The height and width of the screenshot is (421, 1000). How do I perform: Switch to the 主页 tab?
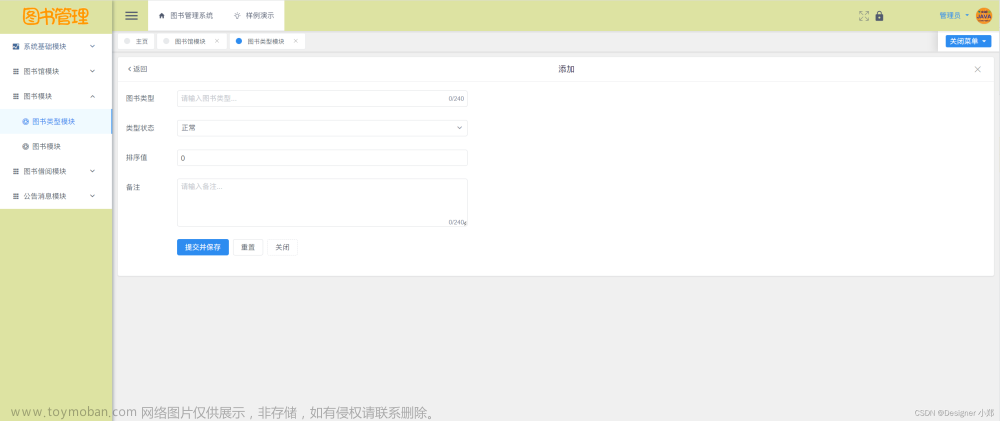tap(136, 41)
